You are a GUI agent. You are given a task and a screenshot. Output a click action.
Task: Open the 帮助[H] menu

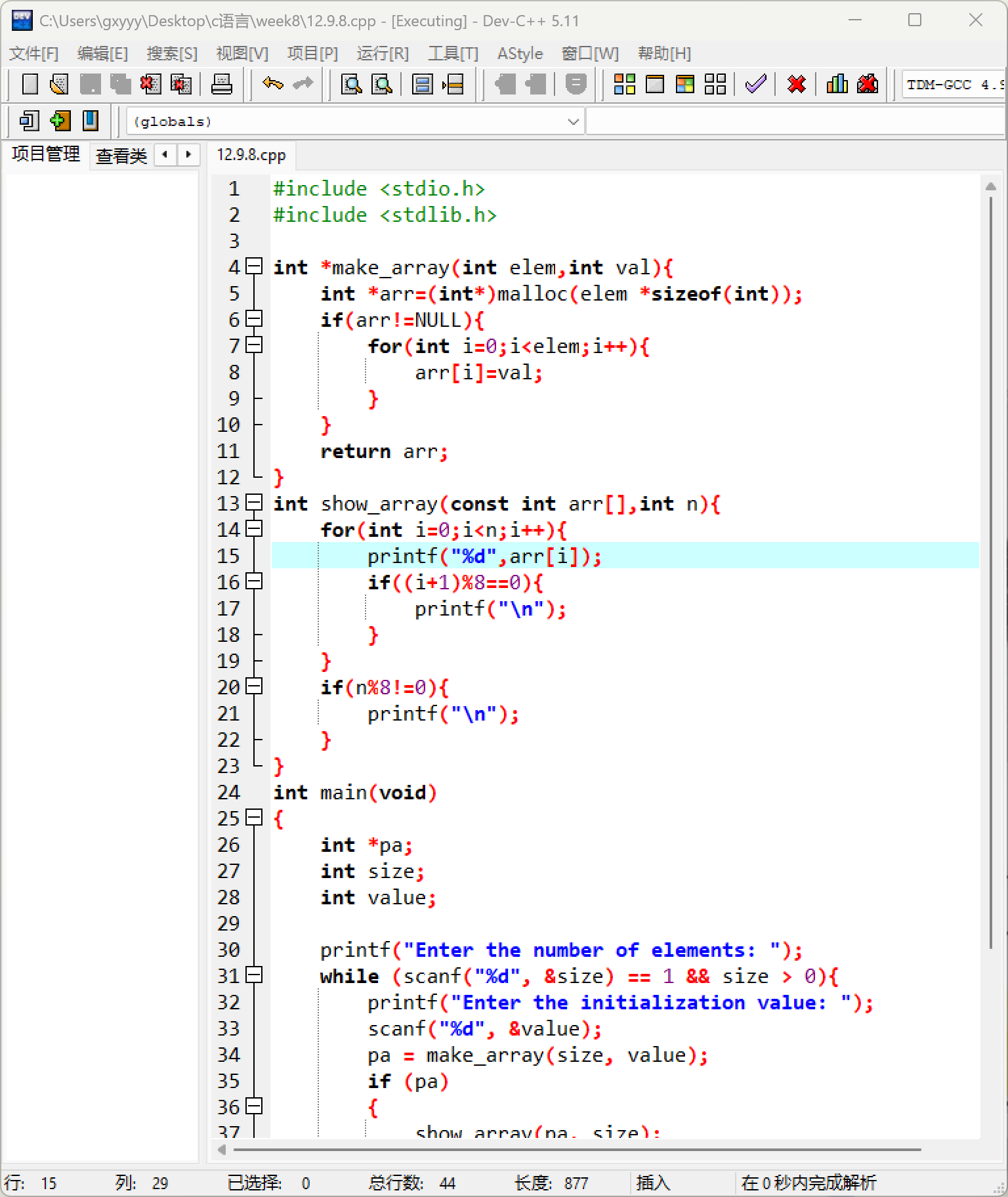(664, 54)
